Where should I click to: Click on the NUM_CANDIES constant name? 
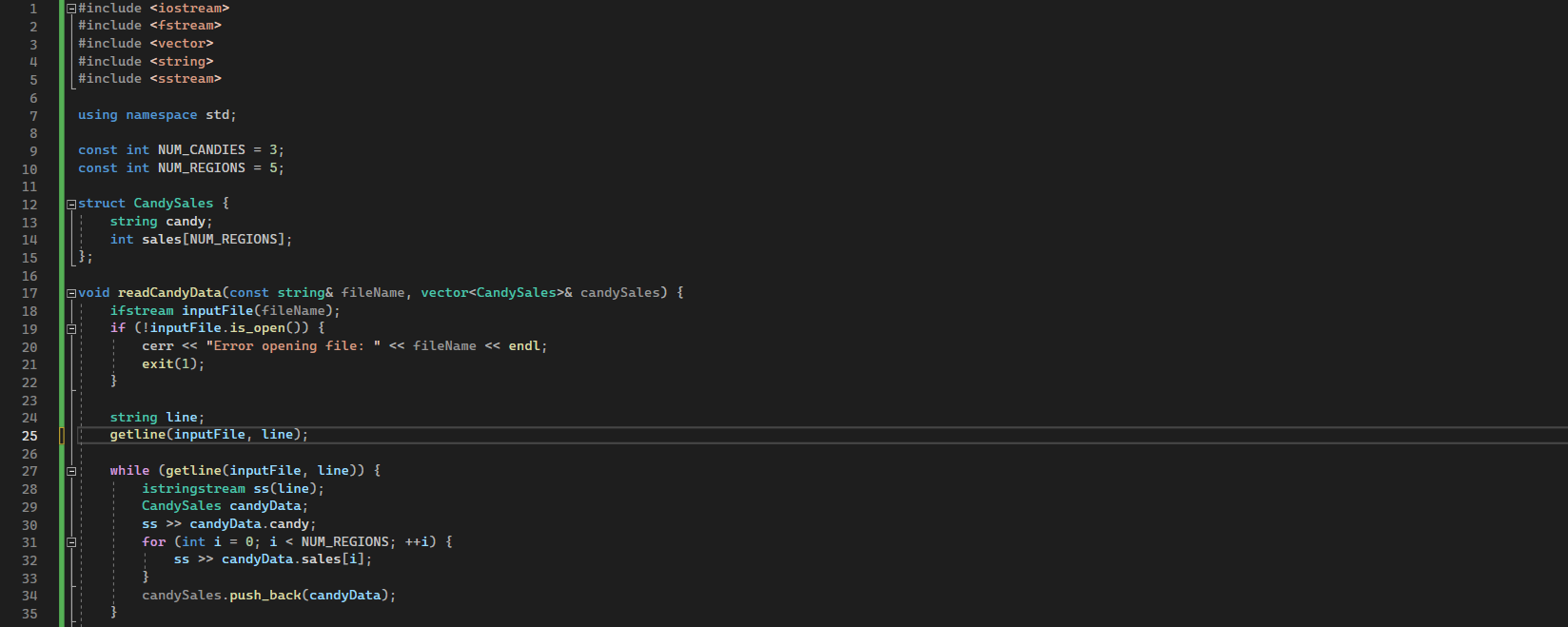202,150
